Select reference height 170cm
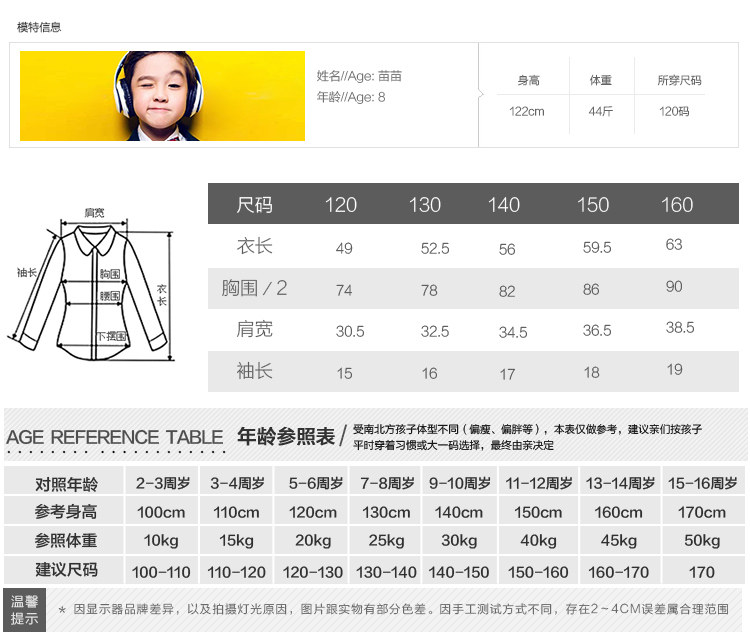Screen dimensions: 750x640 click(702, 513)
